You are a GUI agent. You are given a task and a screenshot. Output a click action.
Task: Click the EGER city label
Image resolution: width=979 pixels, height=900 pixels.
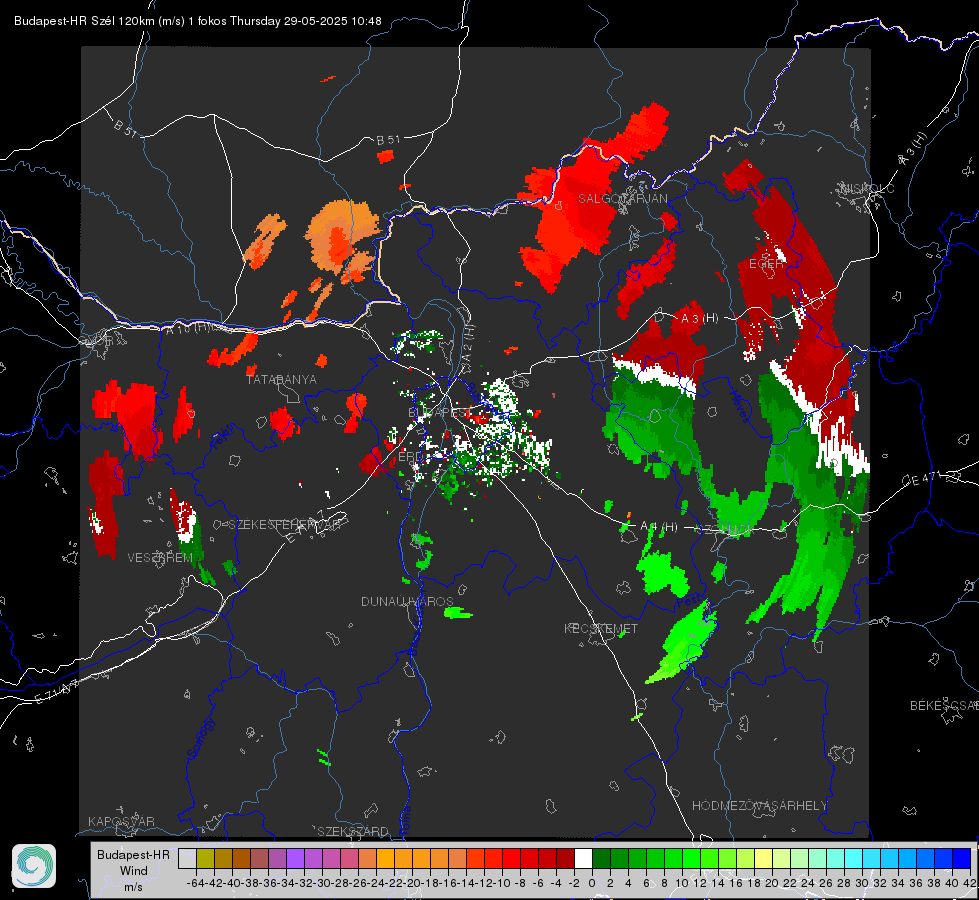pyautogui.click(x=766, y=264)
